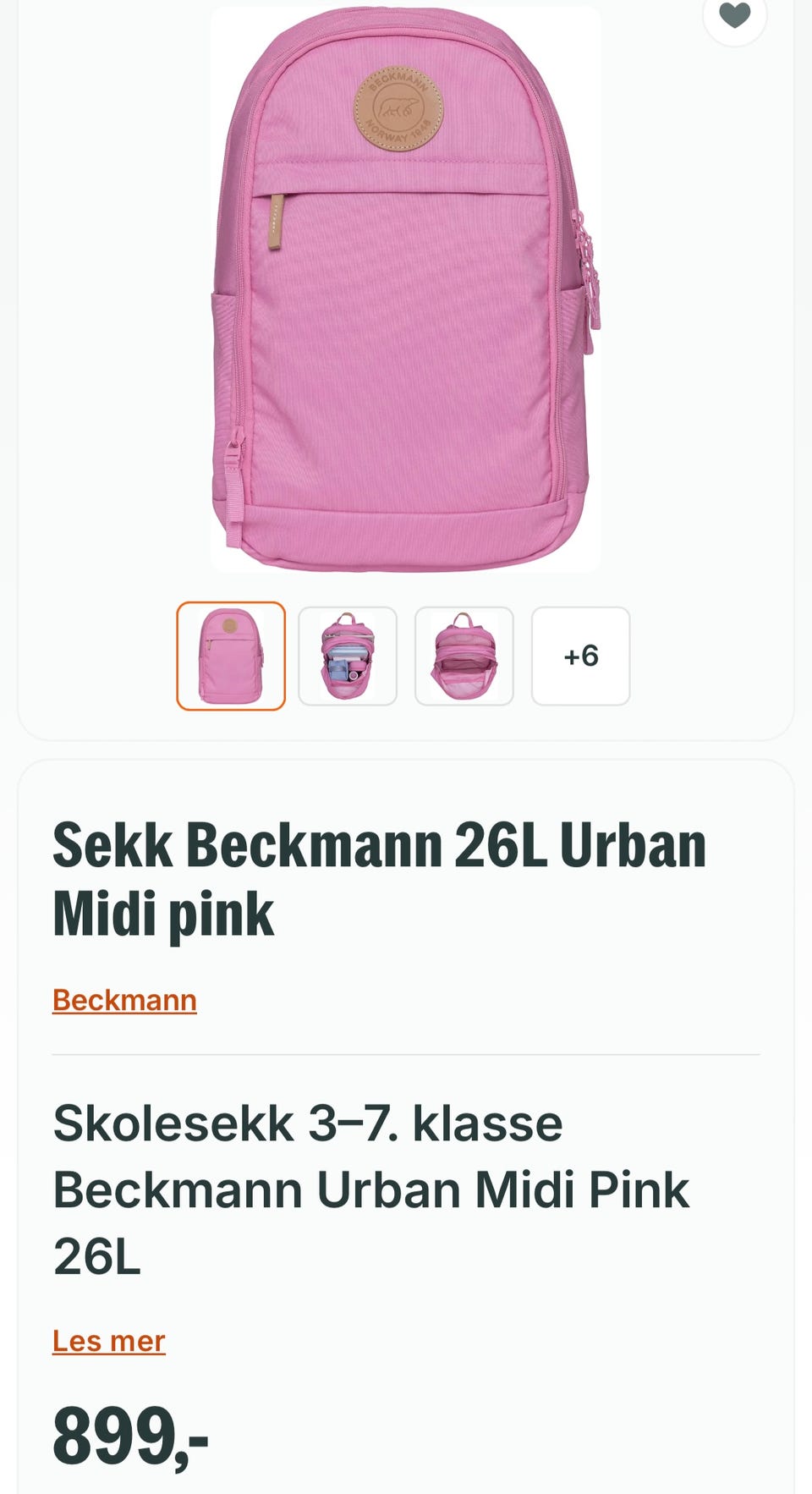Tap the heart favorite icon
The image size is (812, 1494).
[x=735, y=14]
